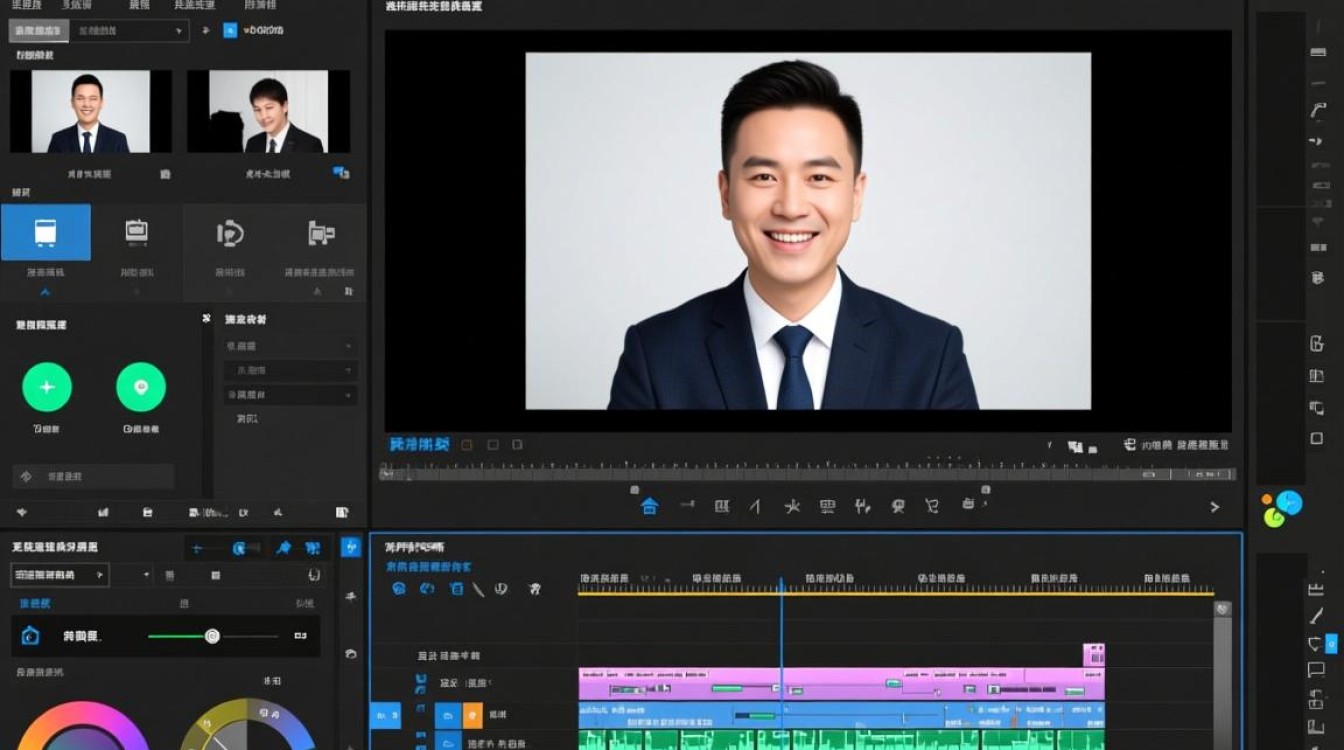Image resolution: width=1344 pixels, height=750 pixels.
Task: Switch to the blue-text tab above the slider
Action: 34,604
